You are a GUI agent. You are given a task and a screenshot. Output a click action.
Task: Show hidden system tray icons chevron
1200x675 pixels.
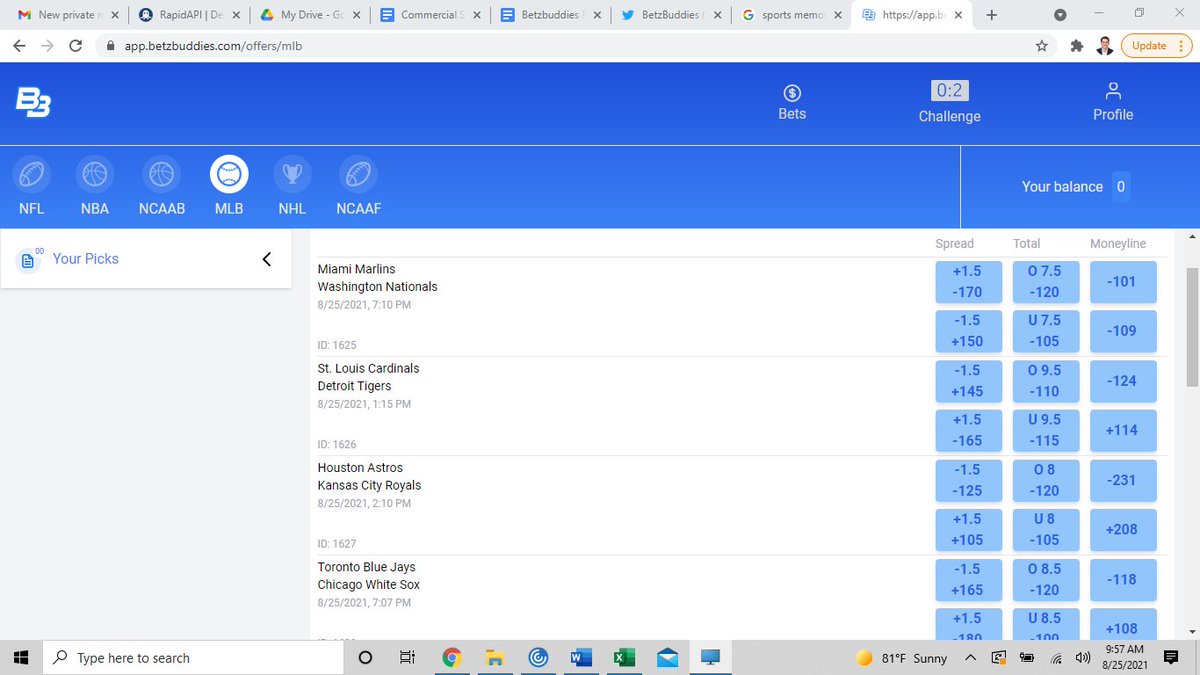click(971, 657)
